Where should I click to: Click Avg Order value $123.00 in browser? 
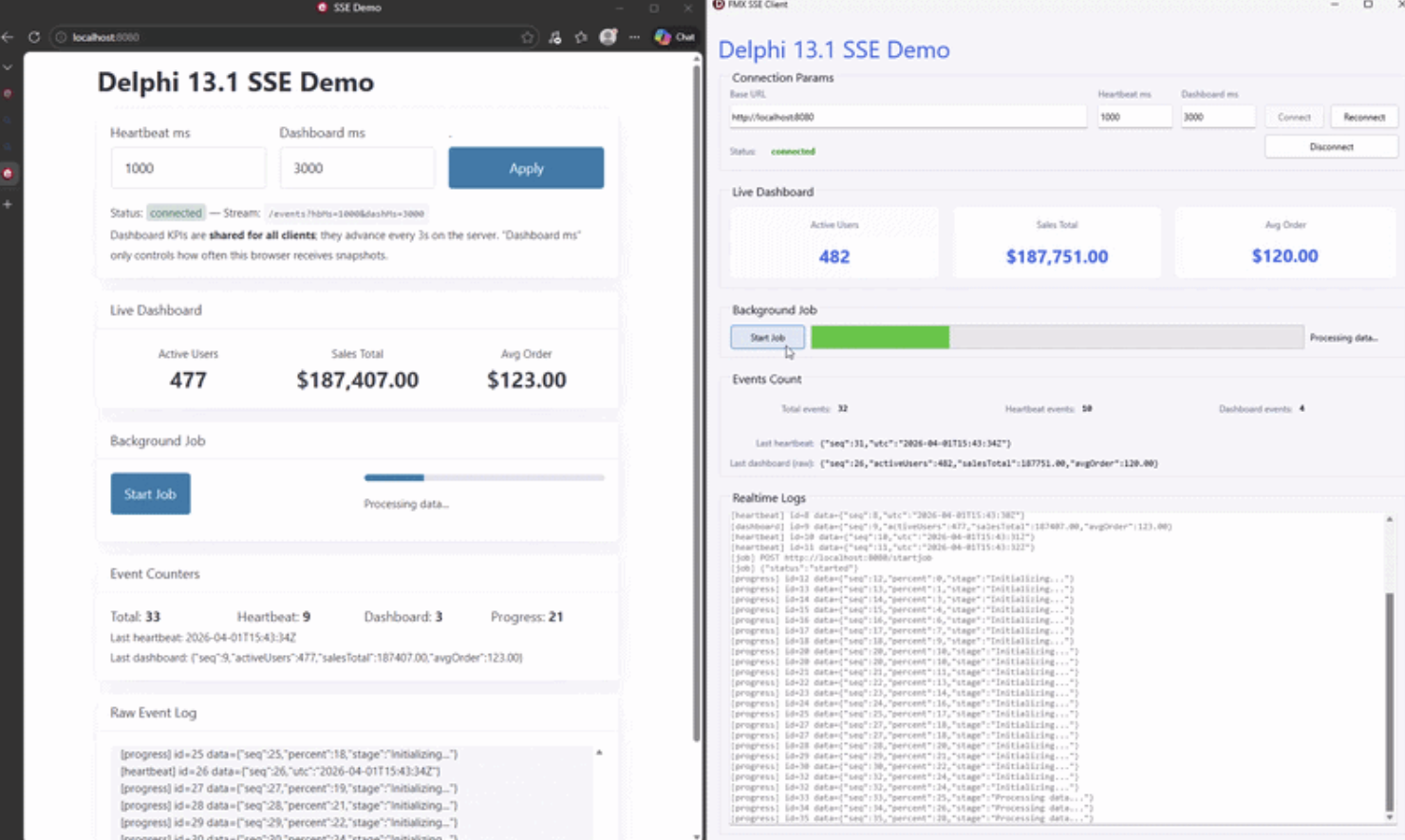pyautogui.click(x=526, y=380)
